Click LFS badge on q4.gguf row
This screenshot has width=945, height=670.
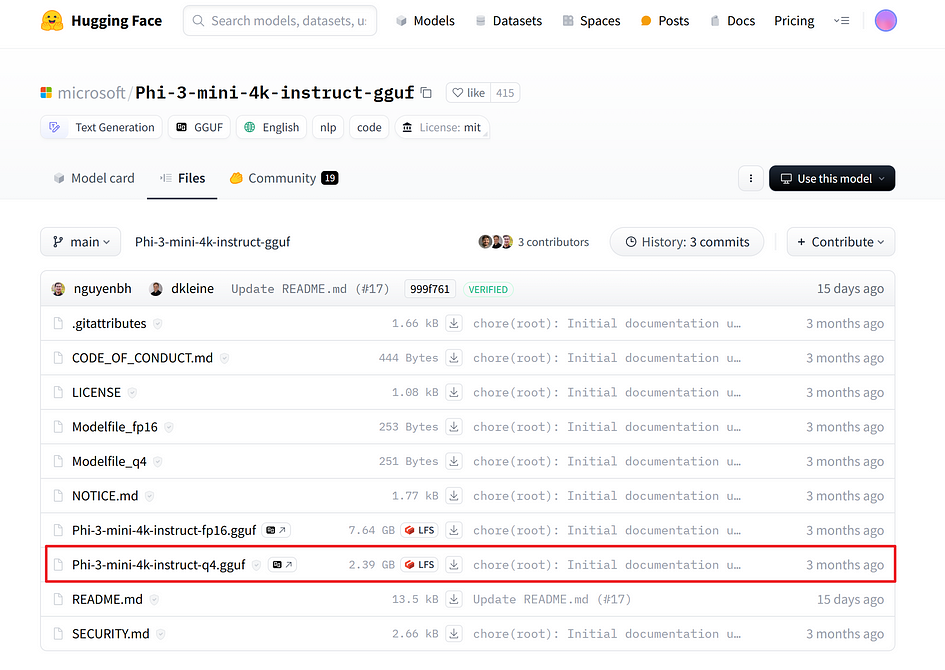419,565
